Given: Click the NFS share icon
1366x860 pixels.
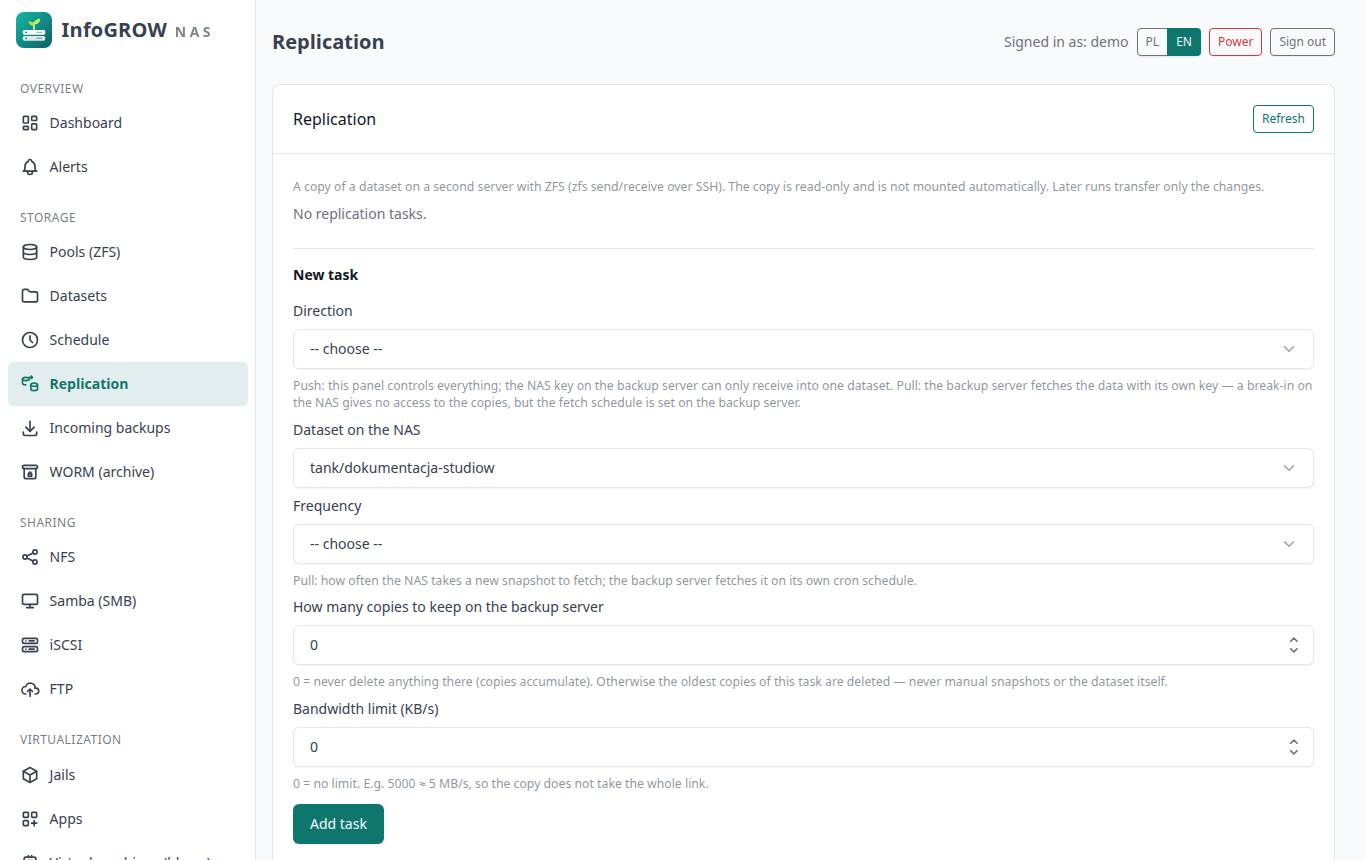Looking at the screenshot, I should 30,557.
